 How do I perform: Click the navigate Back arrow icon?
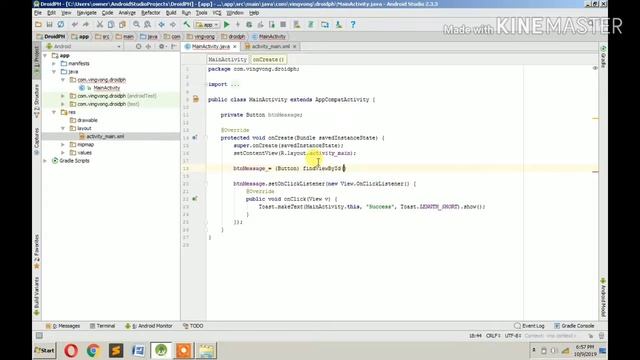[x=162, y=25]
